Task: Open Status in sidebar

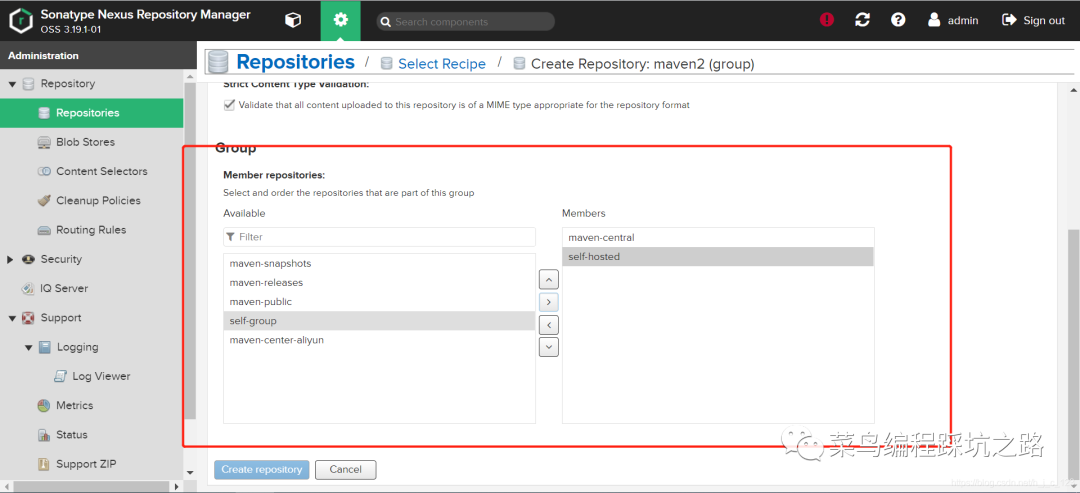Action: pyautogui.click(x=72, y=435)
